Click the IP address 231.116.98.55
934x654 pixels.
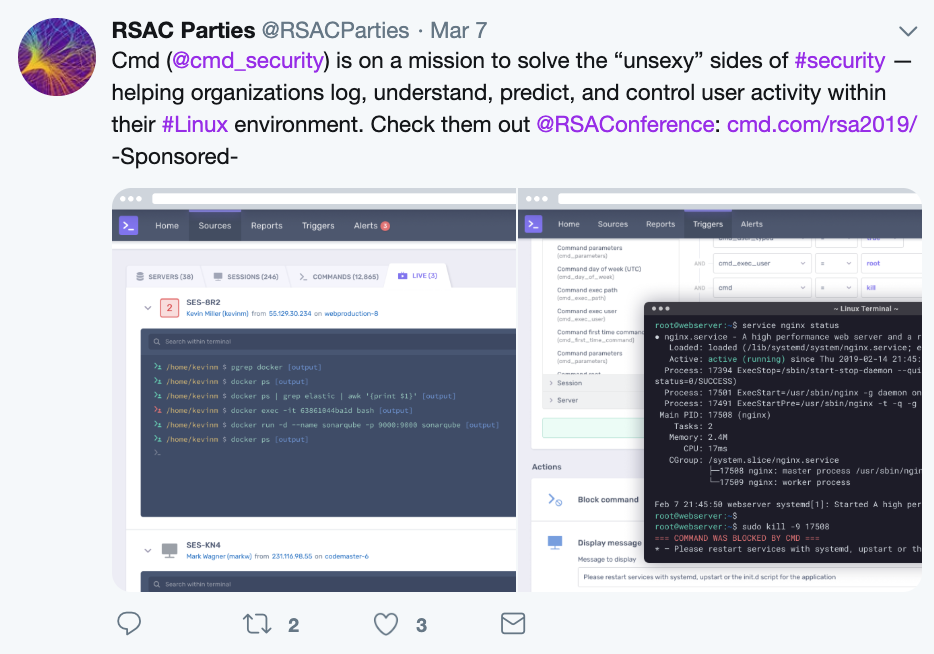pos(293,556)
